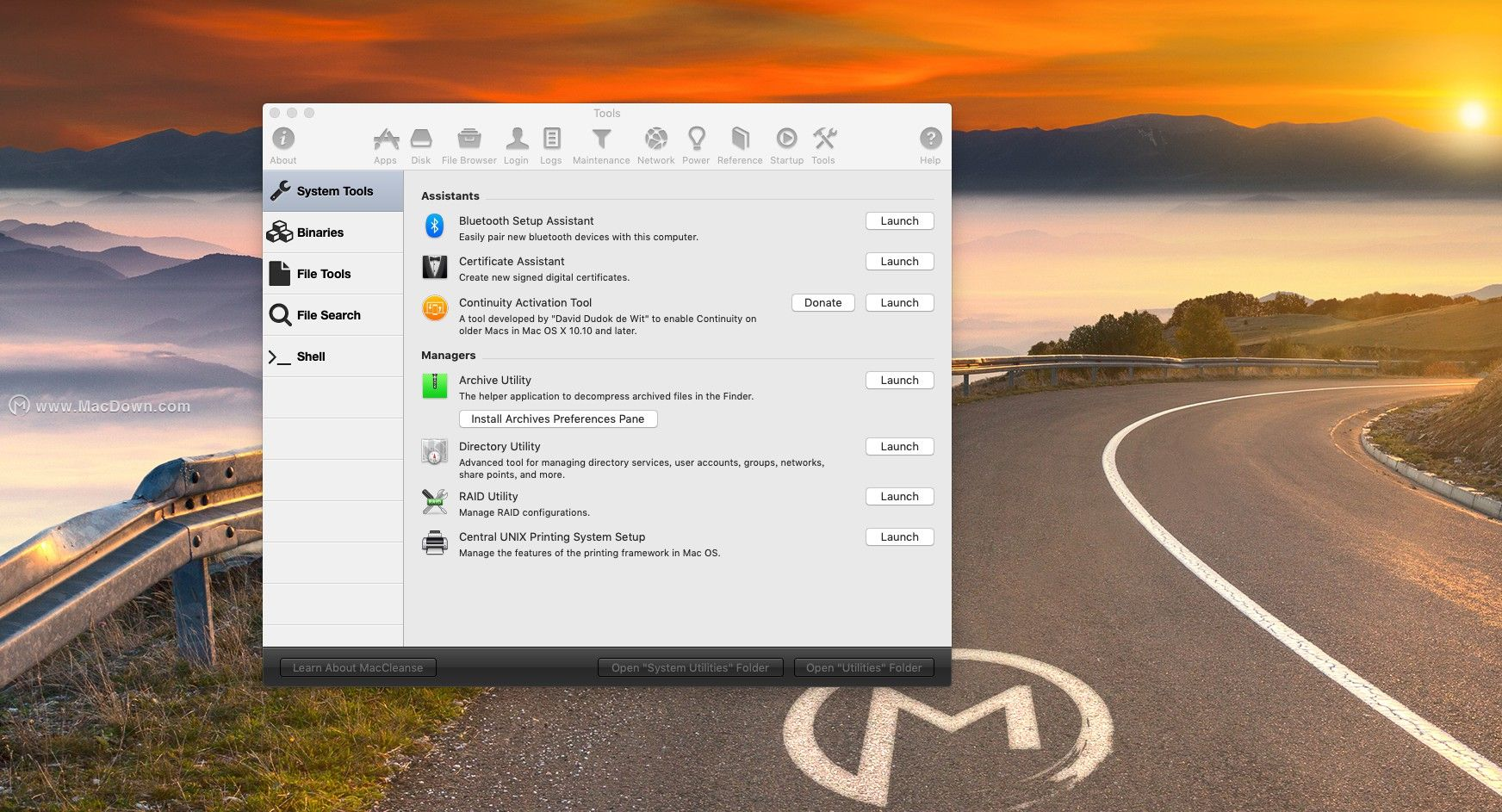Launch Central UNIX Printing System Setup
Image resolution: width=1502 pixels, height=812 pixels.
tap(900, 537)
